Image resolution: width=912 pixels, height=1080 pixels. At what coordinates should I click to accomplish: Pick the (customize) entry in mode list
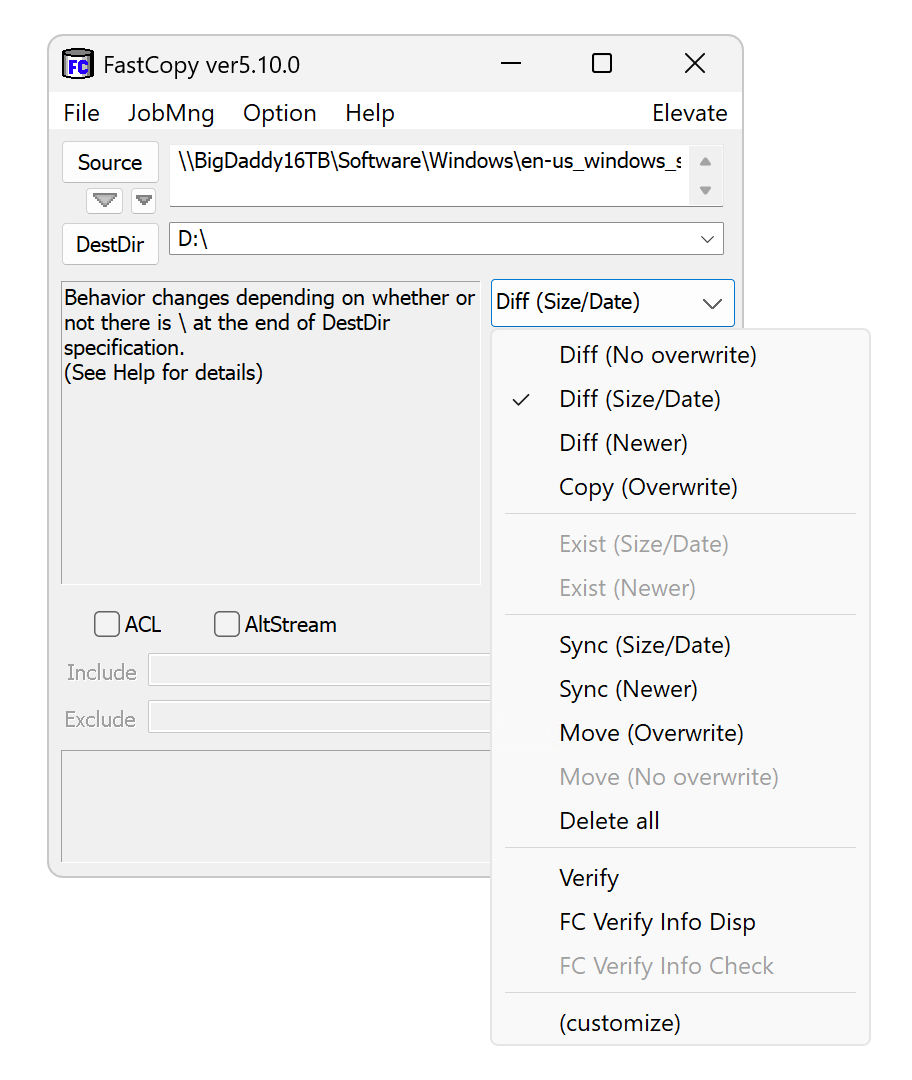click(620, 1024)
